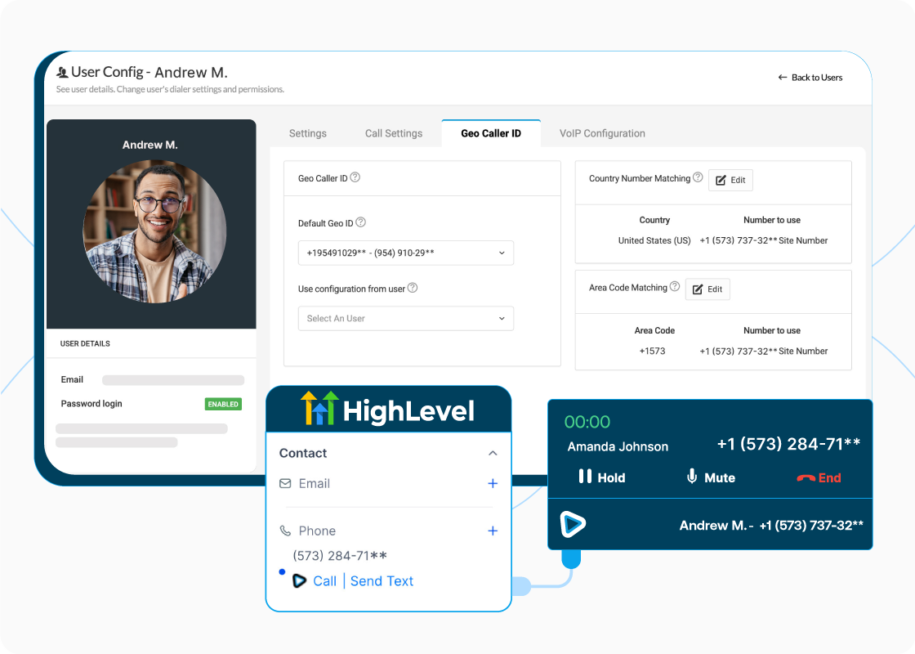Open the Default Geo ID dropdown

406,253
